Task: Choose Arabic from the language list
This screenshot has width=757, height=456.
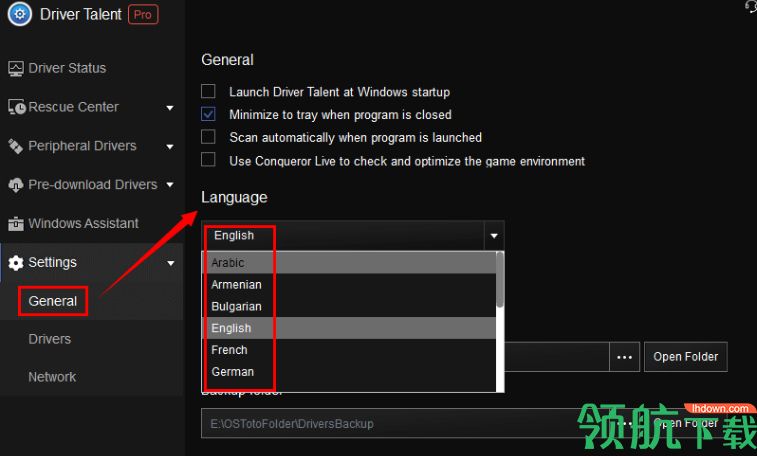Action: pos(349,263)
